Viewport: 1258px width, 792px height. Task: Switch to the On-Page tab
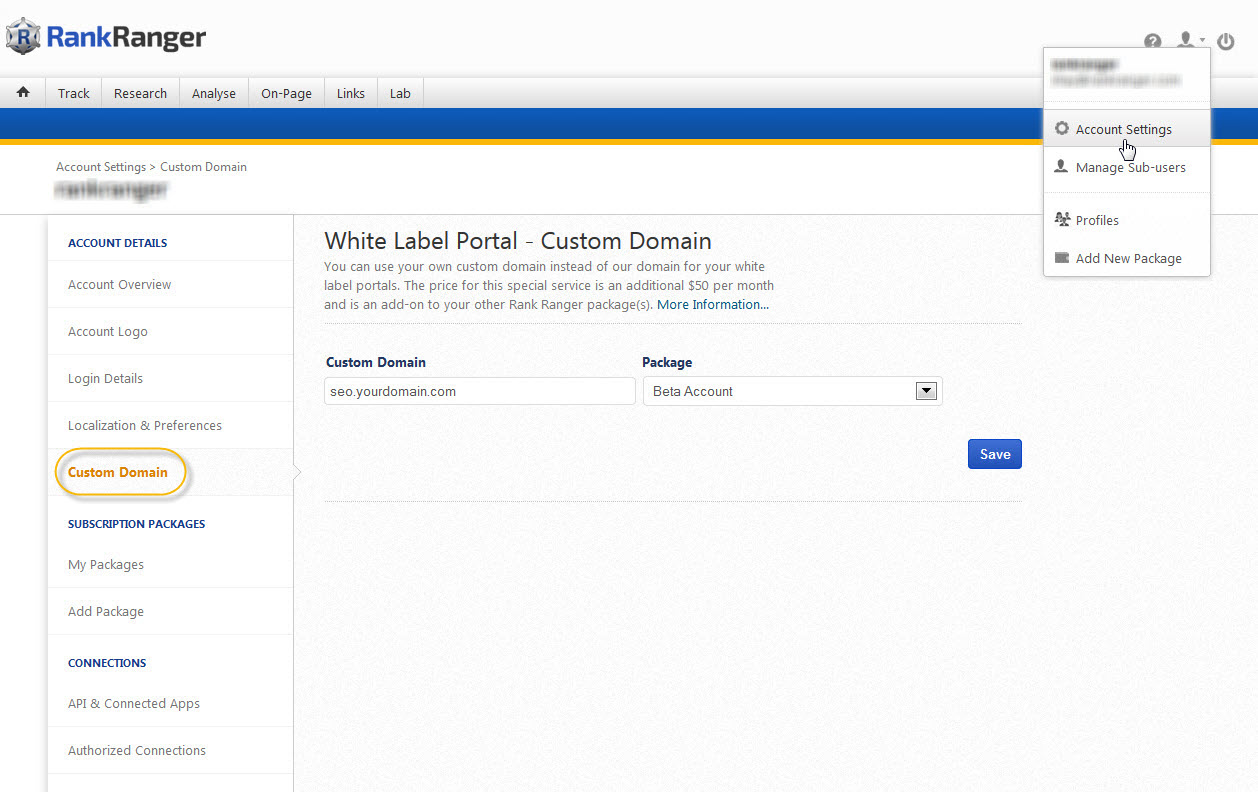(x=286, y=93)
